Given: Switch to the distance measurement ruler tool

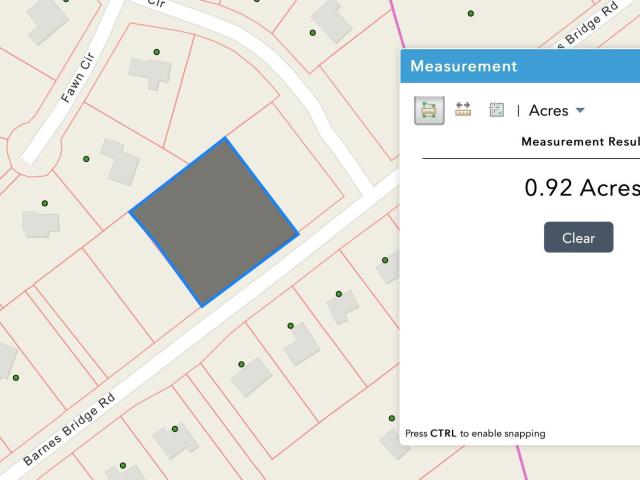Looking at the screenshot, I should pyautogui.click(x=463, y=109).
